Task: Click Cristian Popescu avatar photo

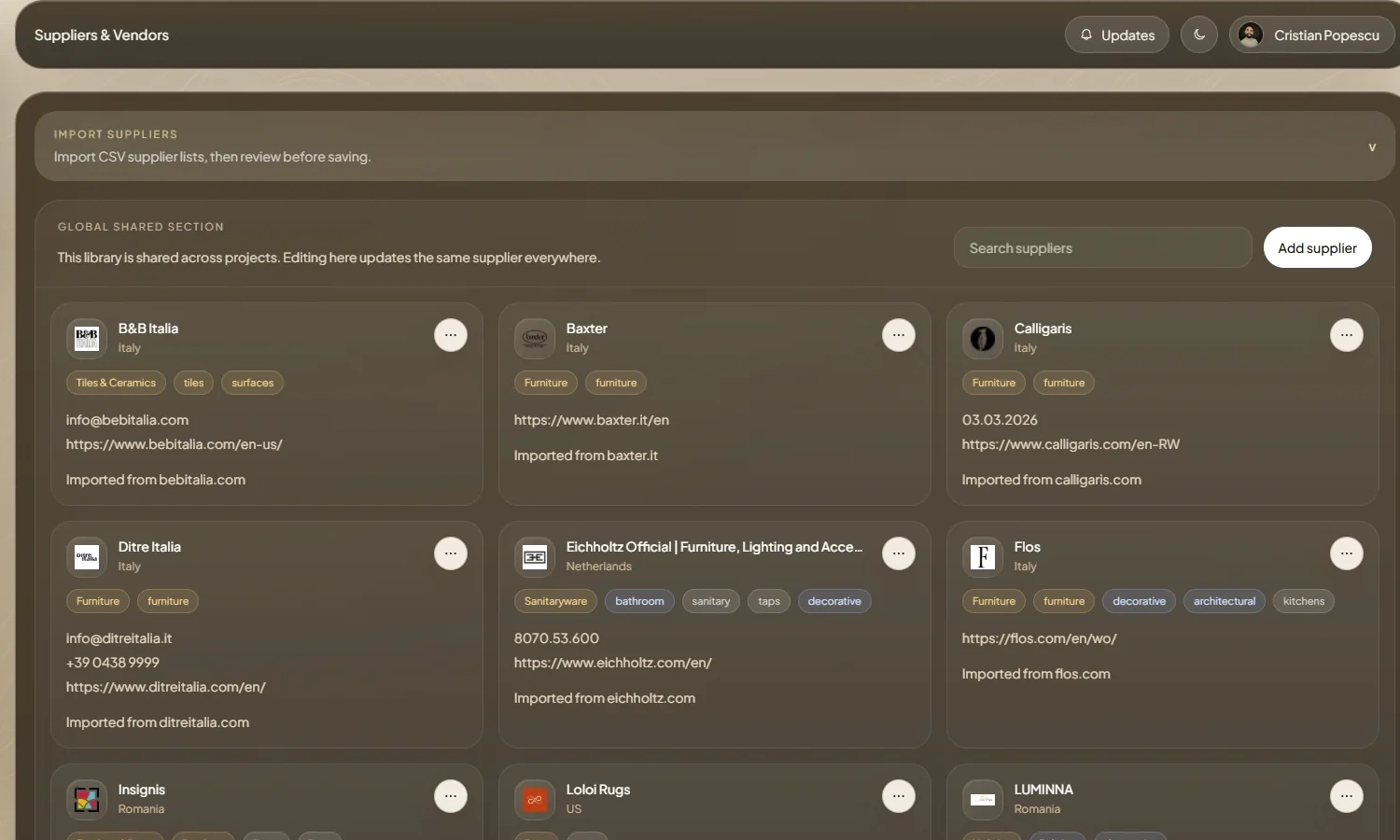Action: point(1251,35)
